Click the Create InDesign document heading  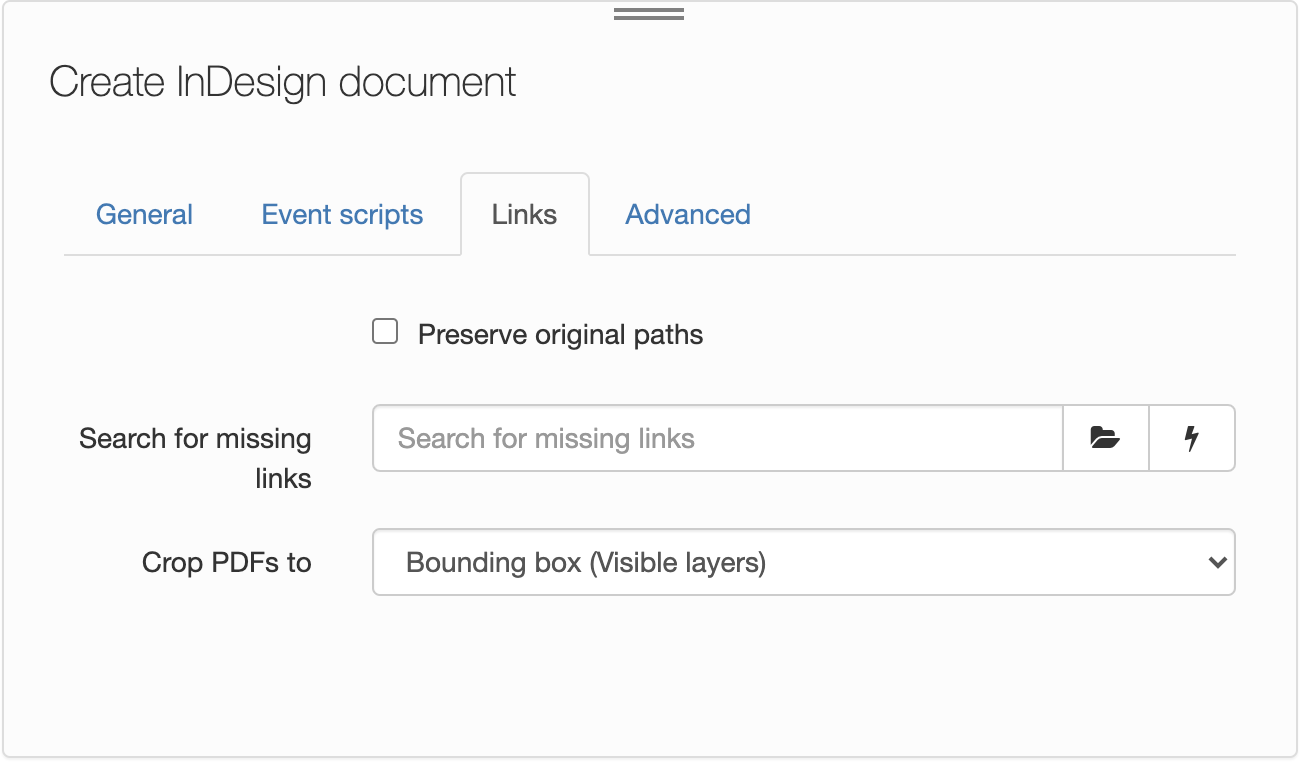point(283,82)
